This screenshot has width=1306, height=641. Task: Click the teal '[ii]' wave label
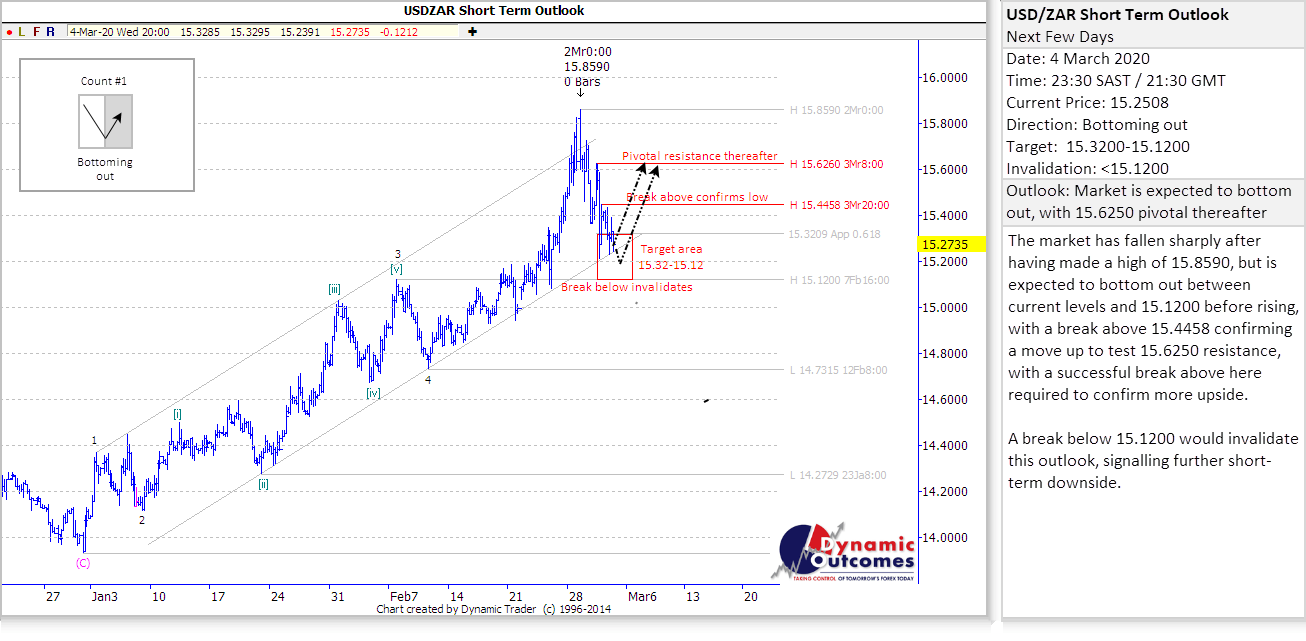262,484
